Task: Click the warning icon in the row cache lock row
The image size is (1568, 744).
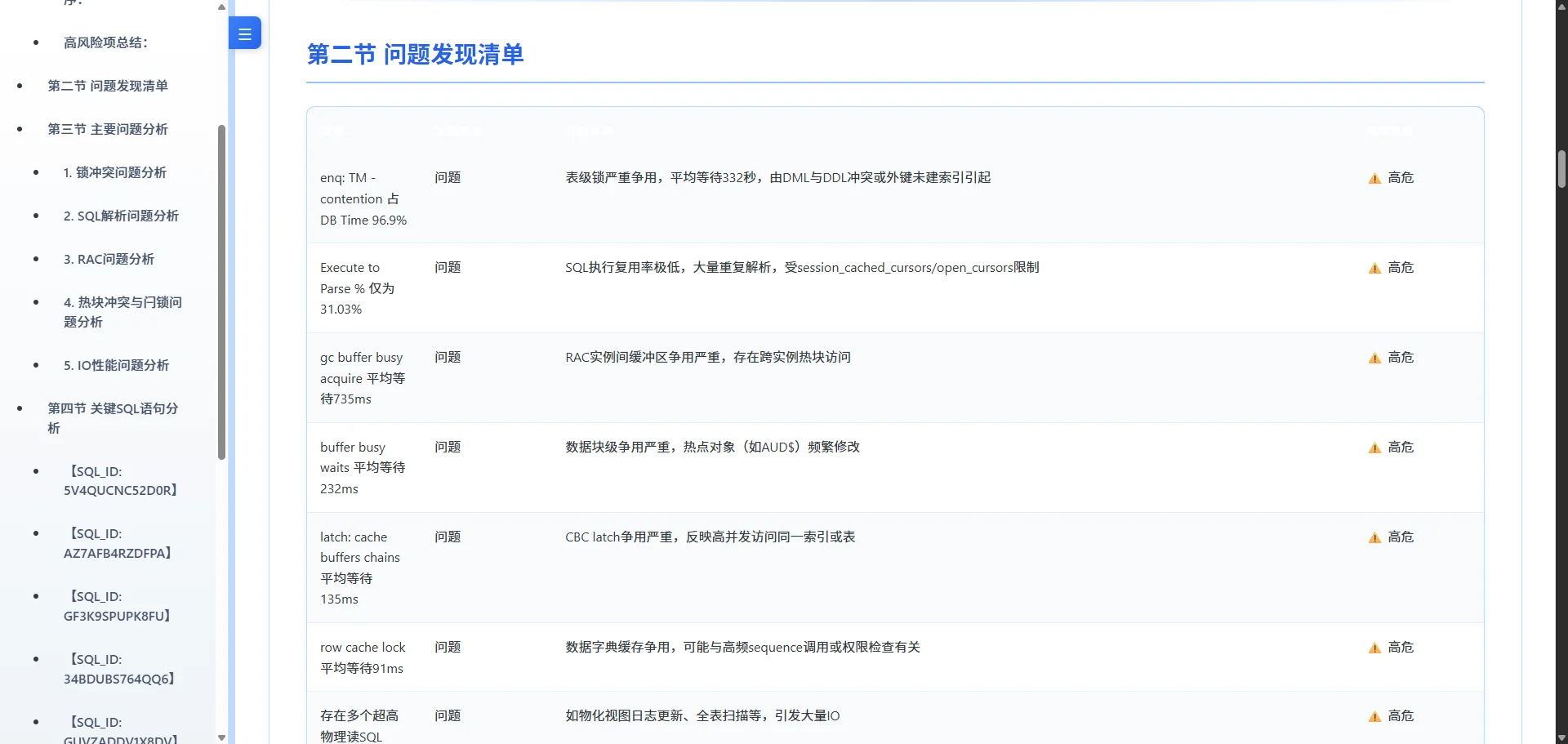Action: tap(1374, 648)
